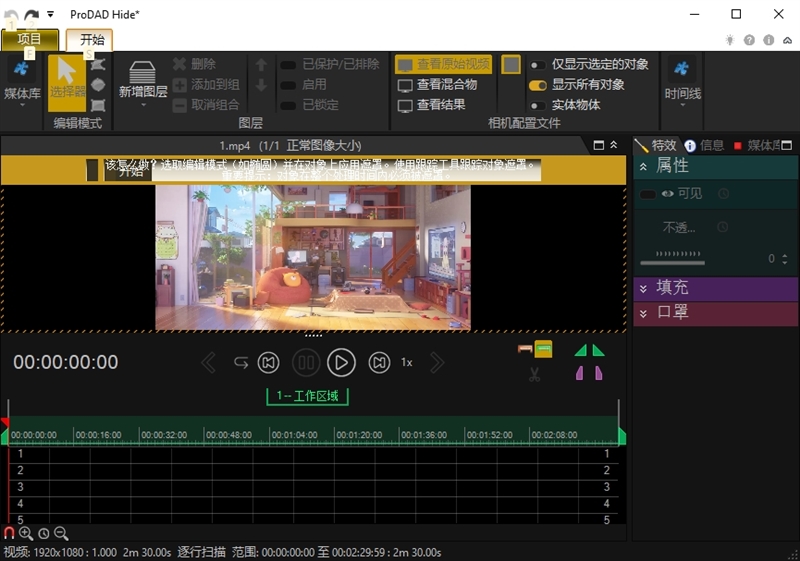800x561 pixels.
Task: Toggle the 已锁定 layer switch
Action: point(288,106)
